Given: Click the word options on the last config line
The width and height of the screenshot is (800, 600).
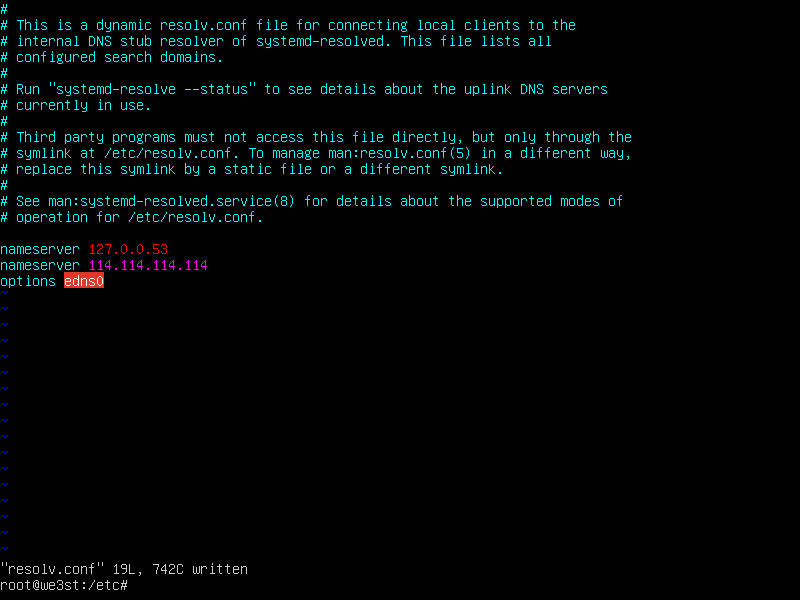Looking at the screenshot, I should pos(28,282).
